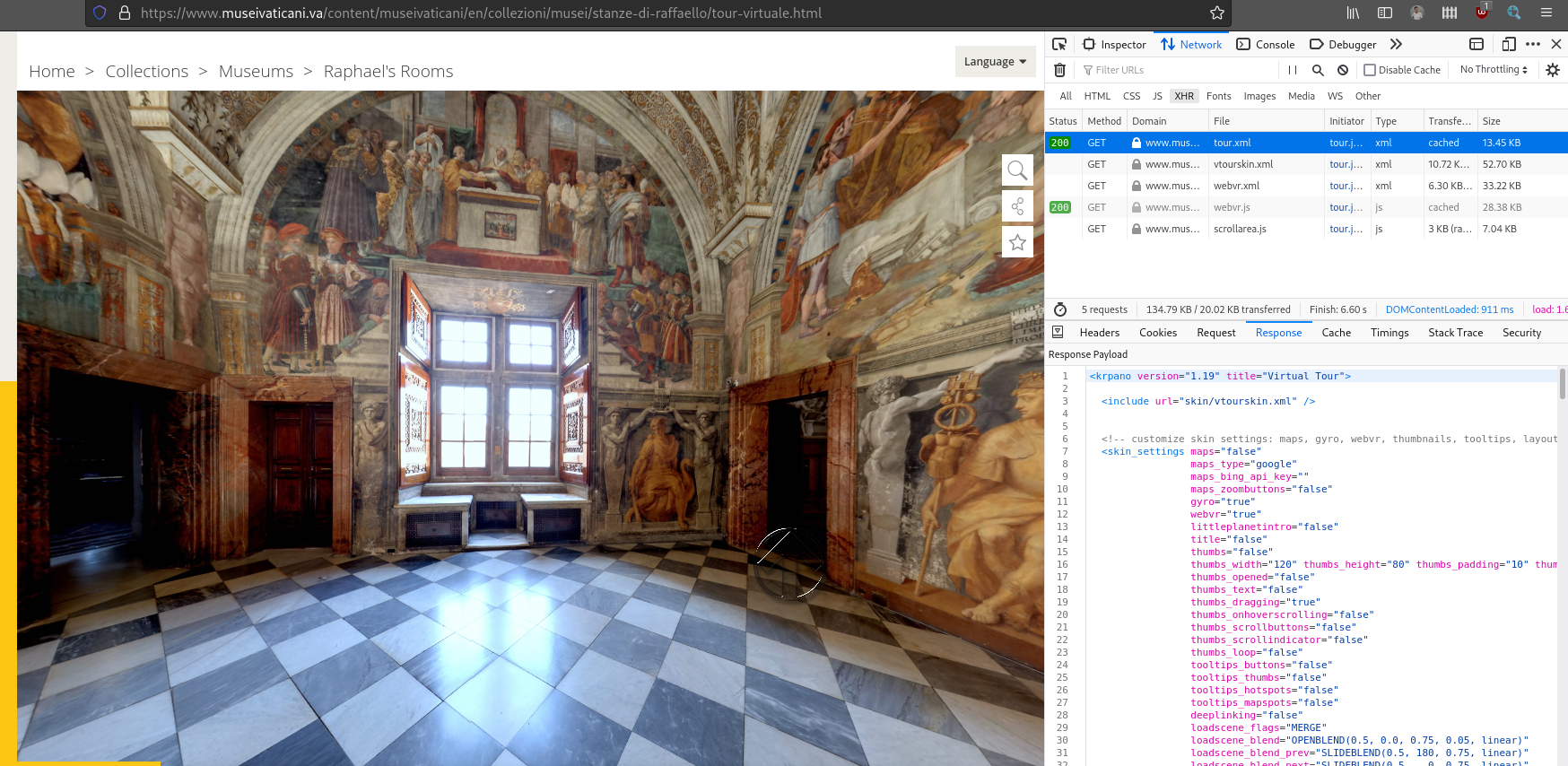Sort by the Status column header
1568x766 pixels.
click(1063, 121)
